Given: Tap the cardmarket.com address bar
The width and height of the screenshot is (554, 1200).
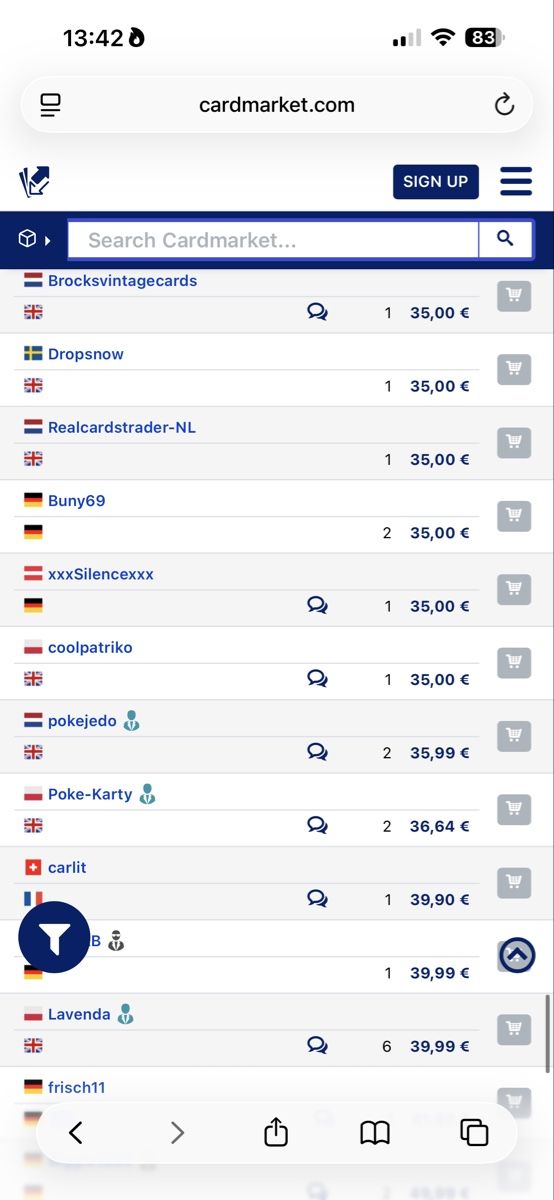Looking at the screenshot, I should click(x=277, y=105).
